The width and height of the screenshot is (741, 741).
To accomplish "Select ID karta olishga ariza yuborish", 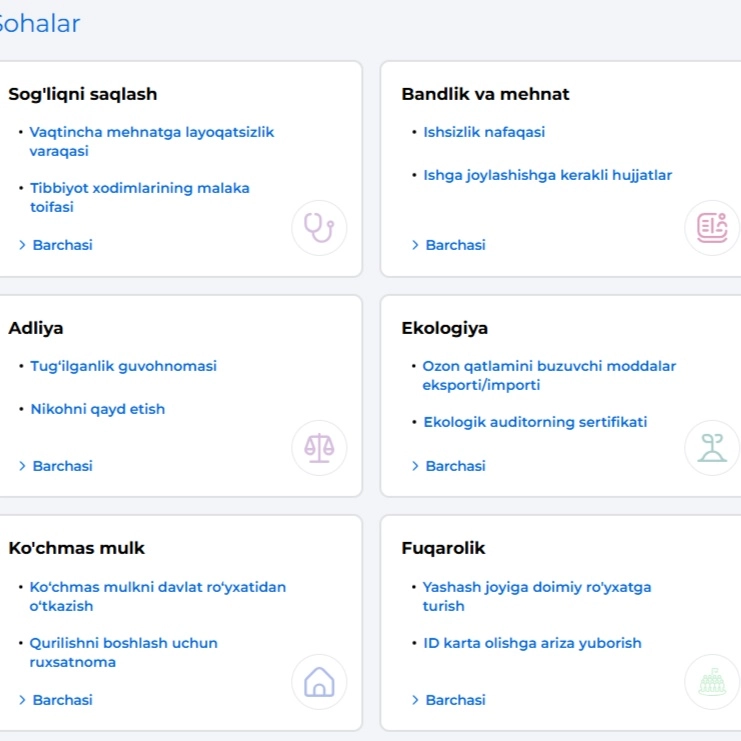I will click(x=532, y=643).
